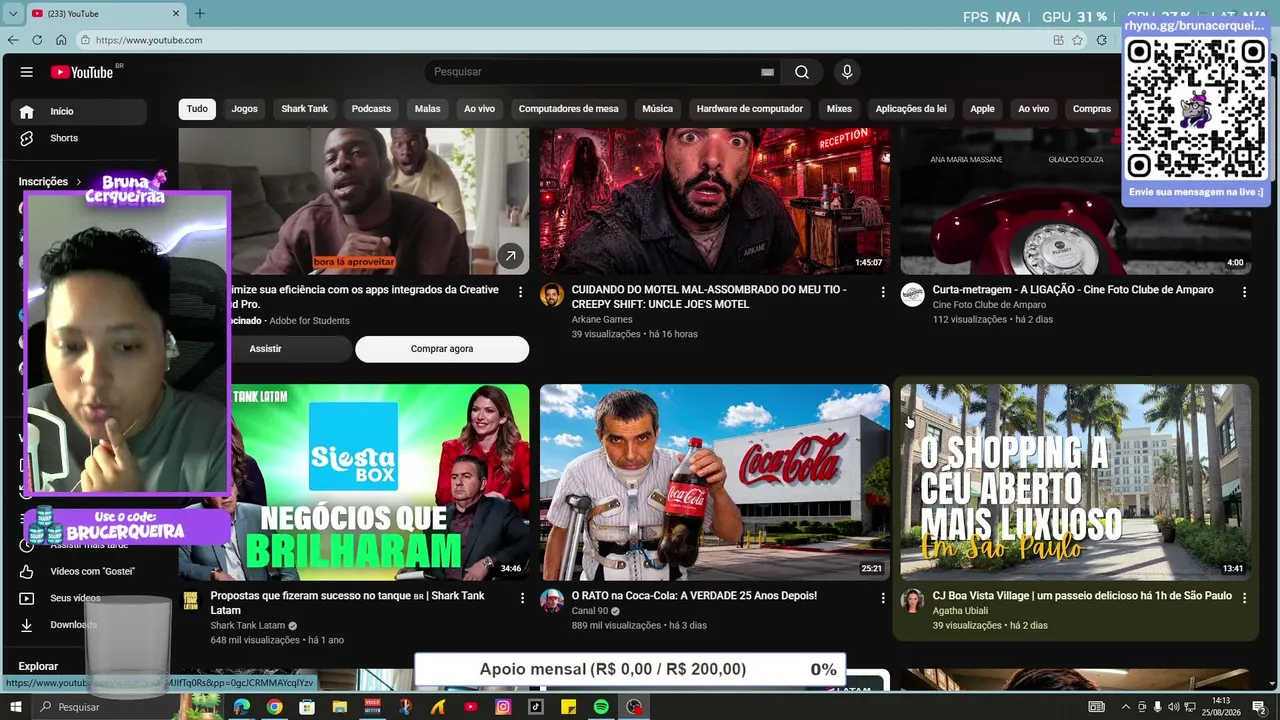Open the Shark Tank Latam channel link
1280x720 pixels.
click(248, 626)
